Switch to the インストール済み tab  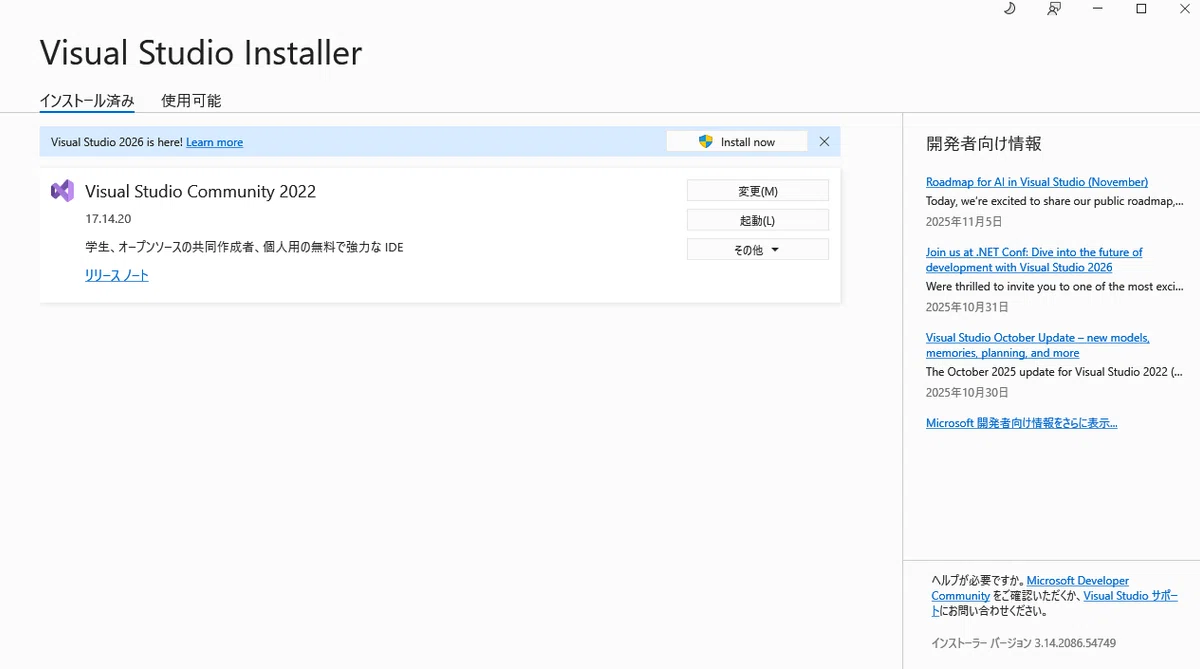[x=87, y=101]
